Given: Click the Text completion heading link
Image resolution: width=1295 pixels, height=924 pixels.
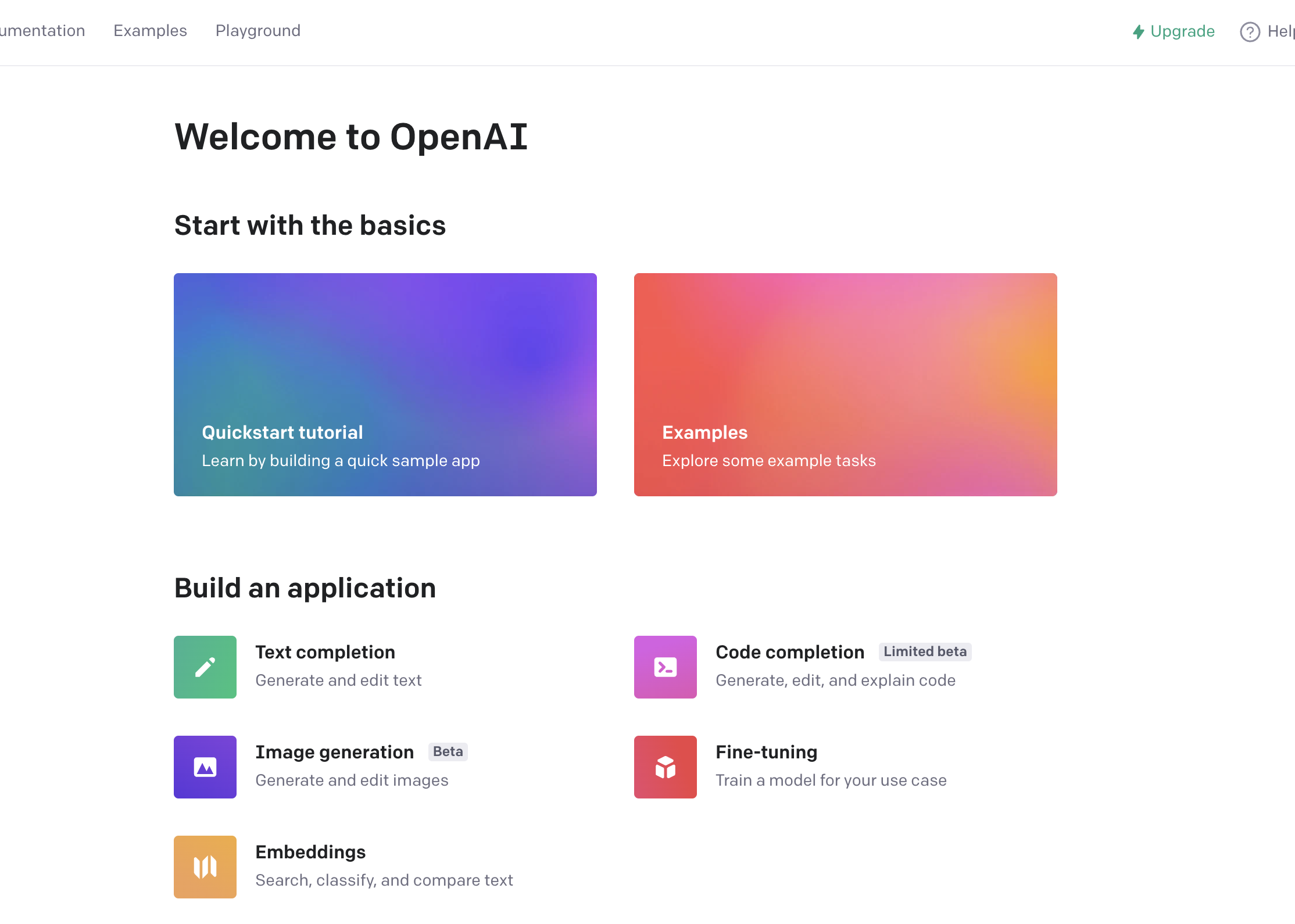Looking at the screenshot, I should 325,652.
